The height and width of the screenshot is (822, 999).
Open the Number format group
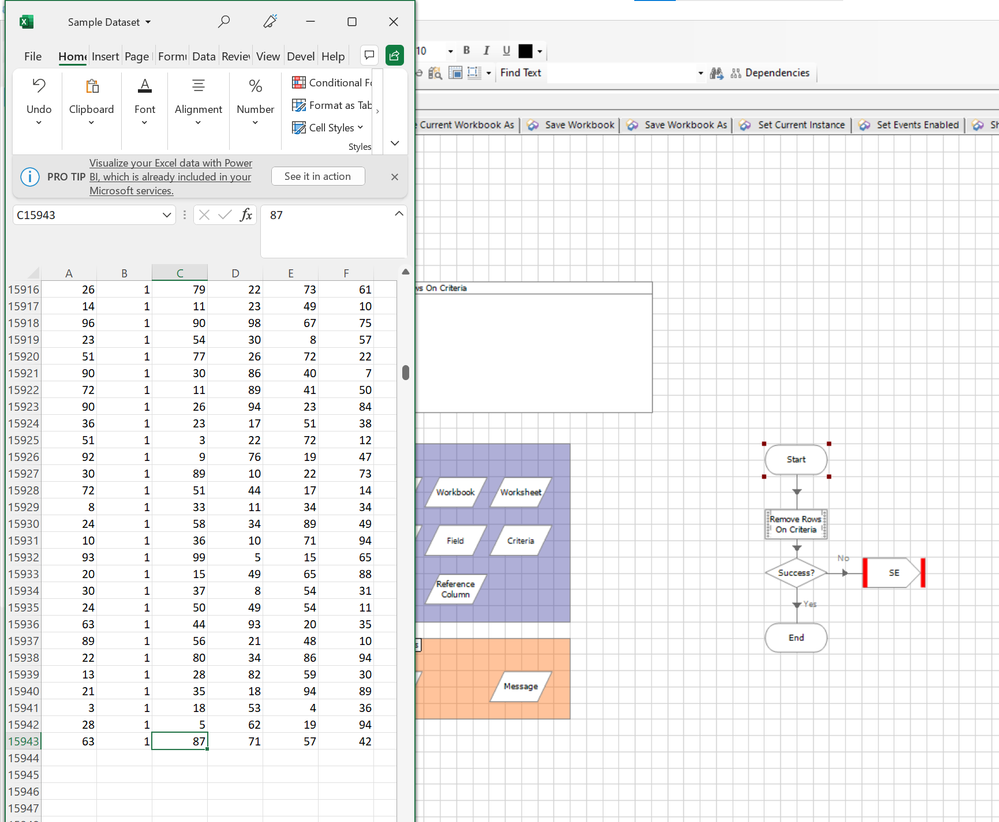(x=255, y=102)
